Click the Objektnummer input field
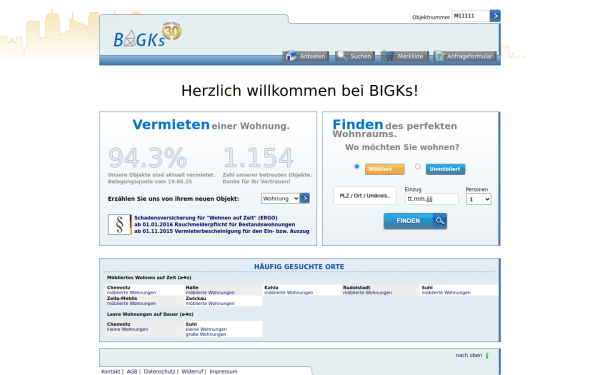The image size is (600, 375). pyautogui.click(x=470, y=16)
